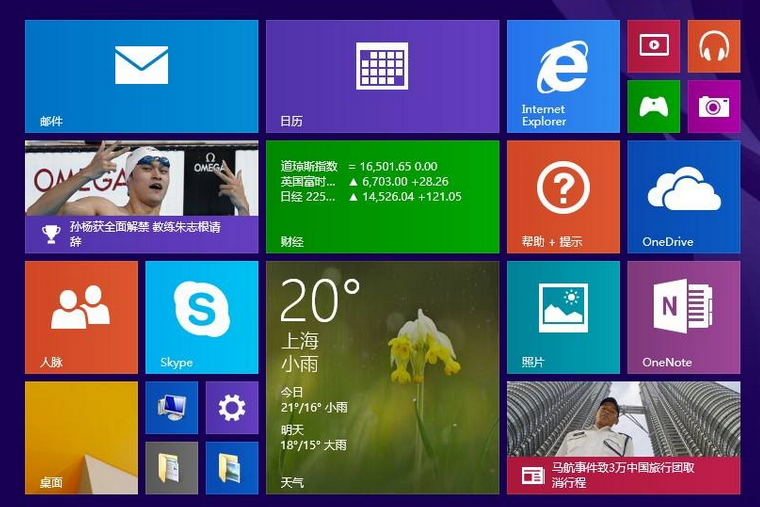Open the Xbox Games controller tile
Viewport: 760px width, 507px height.
tap(653, 106)
